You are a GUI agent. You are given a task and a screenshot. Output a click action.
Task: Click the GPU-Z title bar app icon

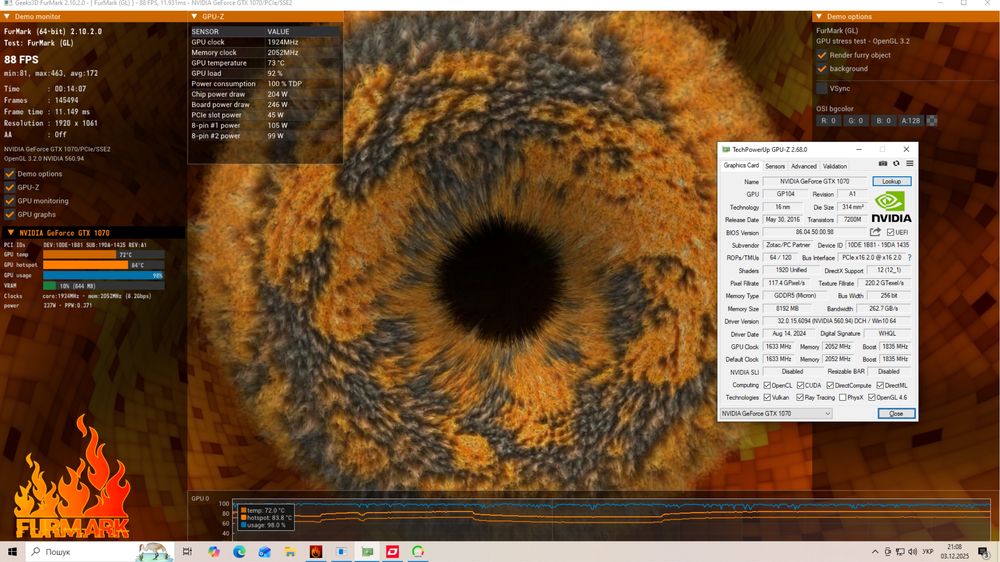pyautogui.click(x=726, y=149)
